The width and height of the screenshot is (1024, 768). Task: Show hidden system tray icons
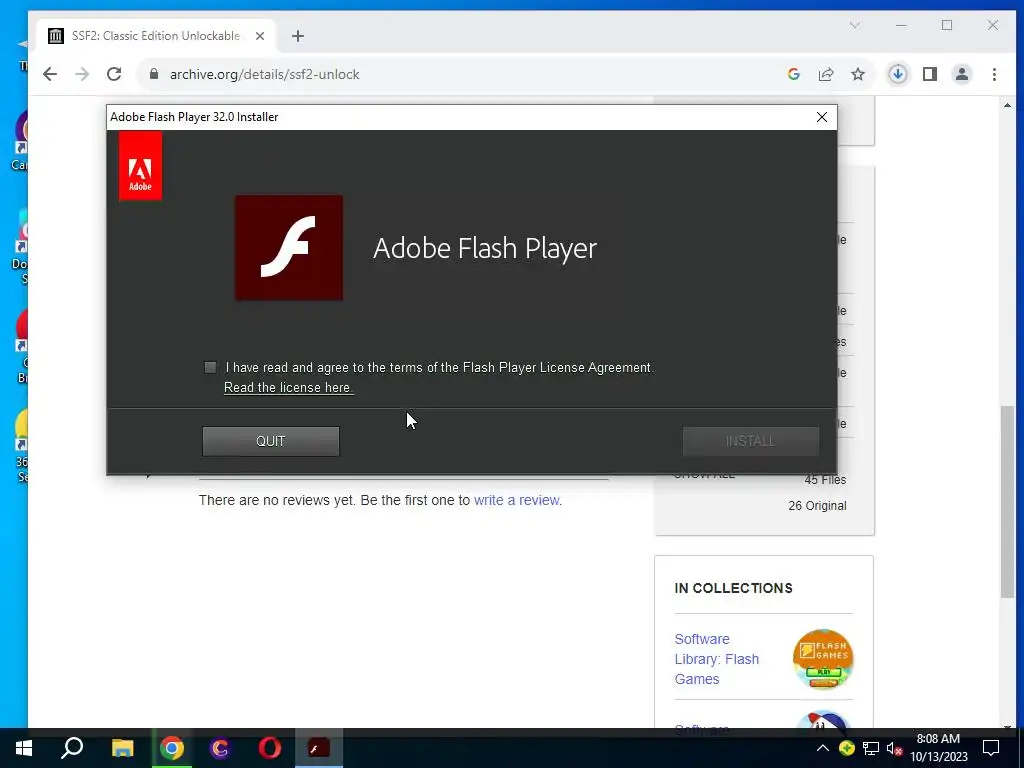[x=823, y=748]
